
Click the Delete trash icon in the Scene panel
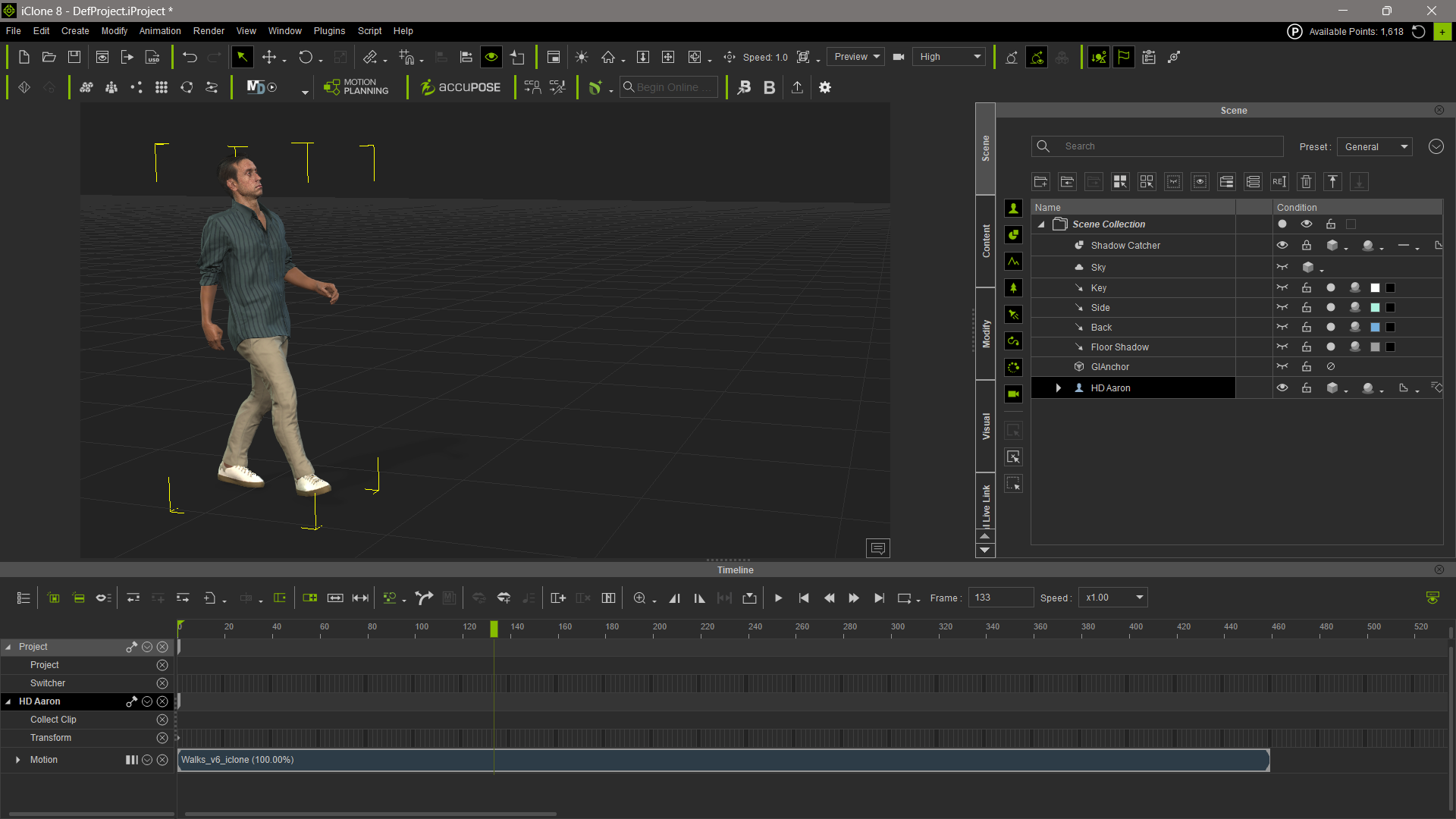(1306, 182)
